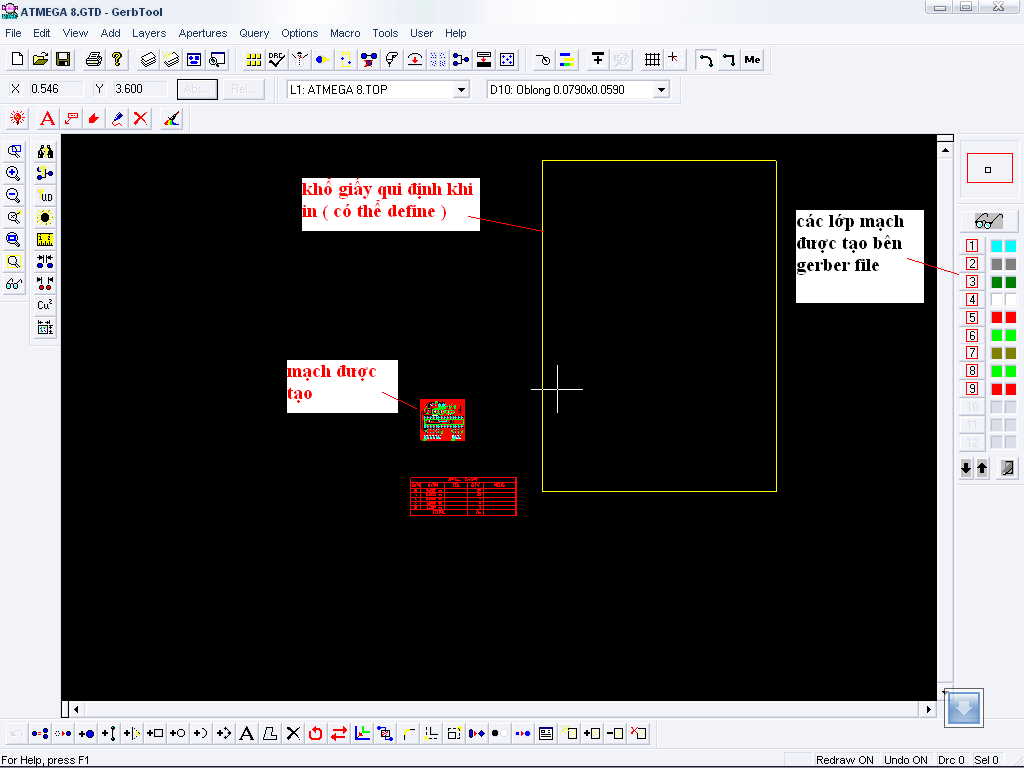Open the Macro menu

pyautogui.click(x=345, y=33)
